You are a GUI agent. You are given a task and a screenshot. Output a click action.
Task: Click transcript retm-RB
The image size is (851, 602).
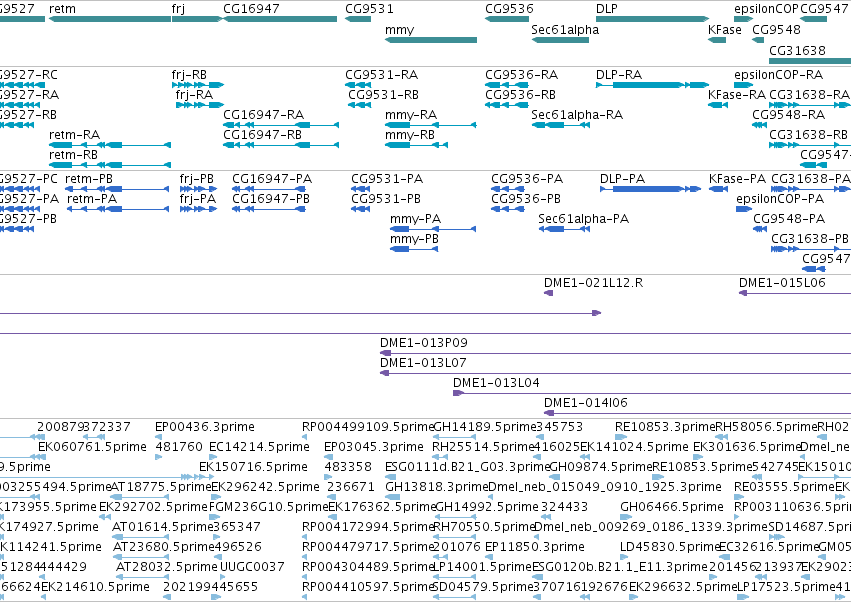[x=110, y=165]
